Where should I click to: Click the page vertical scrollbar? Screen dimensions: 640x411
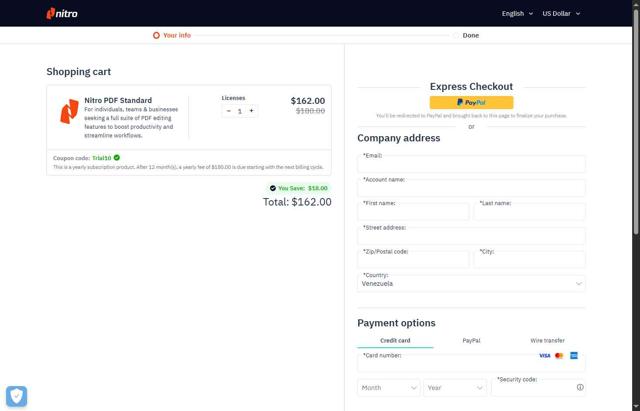[x=636, y=122]
